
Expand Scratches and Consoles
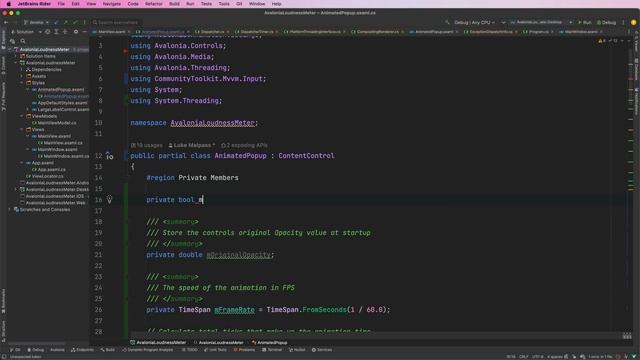pyautogui.click(x=10, y=209)
